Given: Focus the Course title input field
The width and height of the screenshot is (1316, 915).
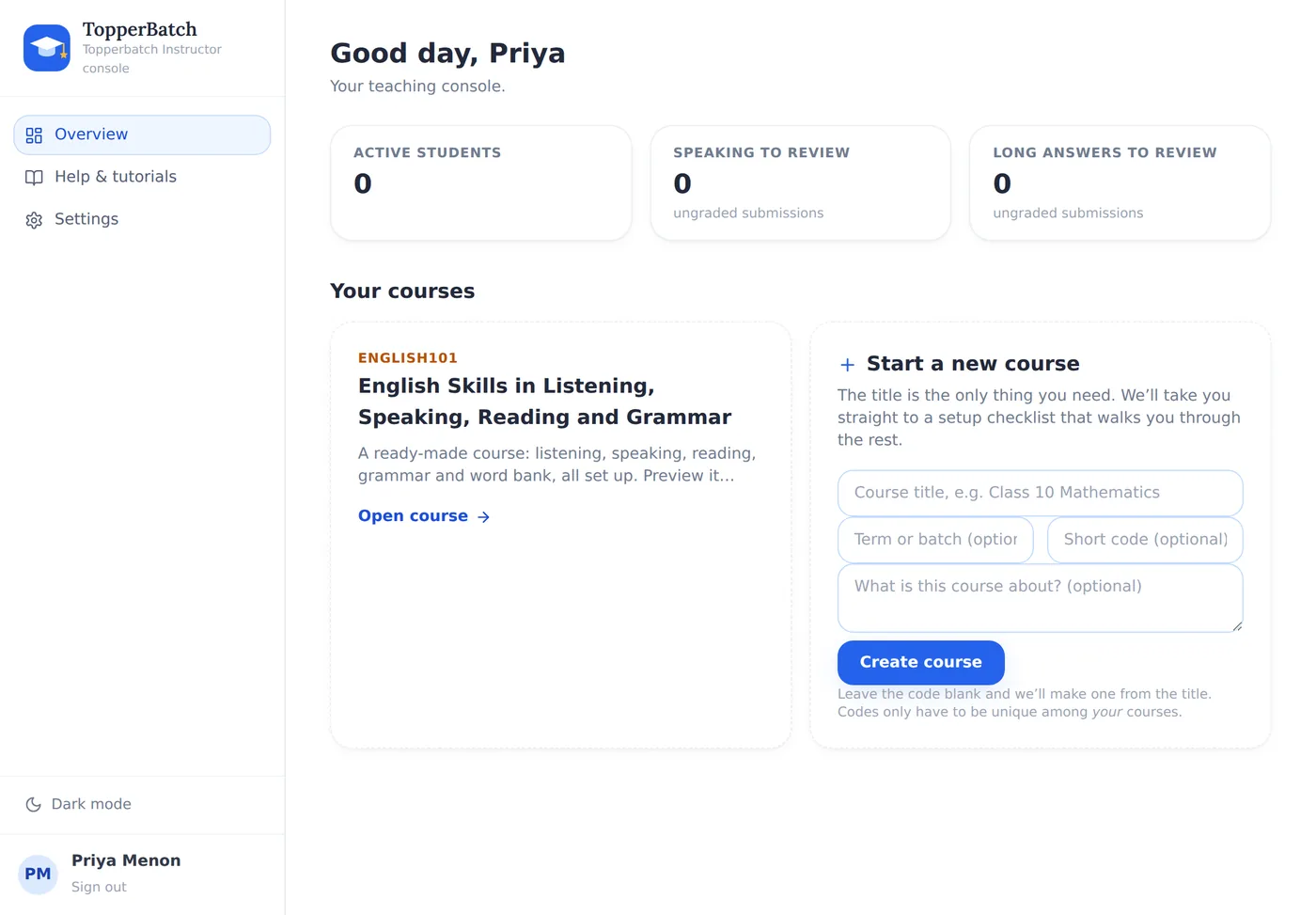Looking at the screenshot, I should (1040, 493).
